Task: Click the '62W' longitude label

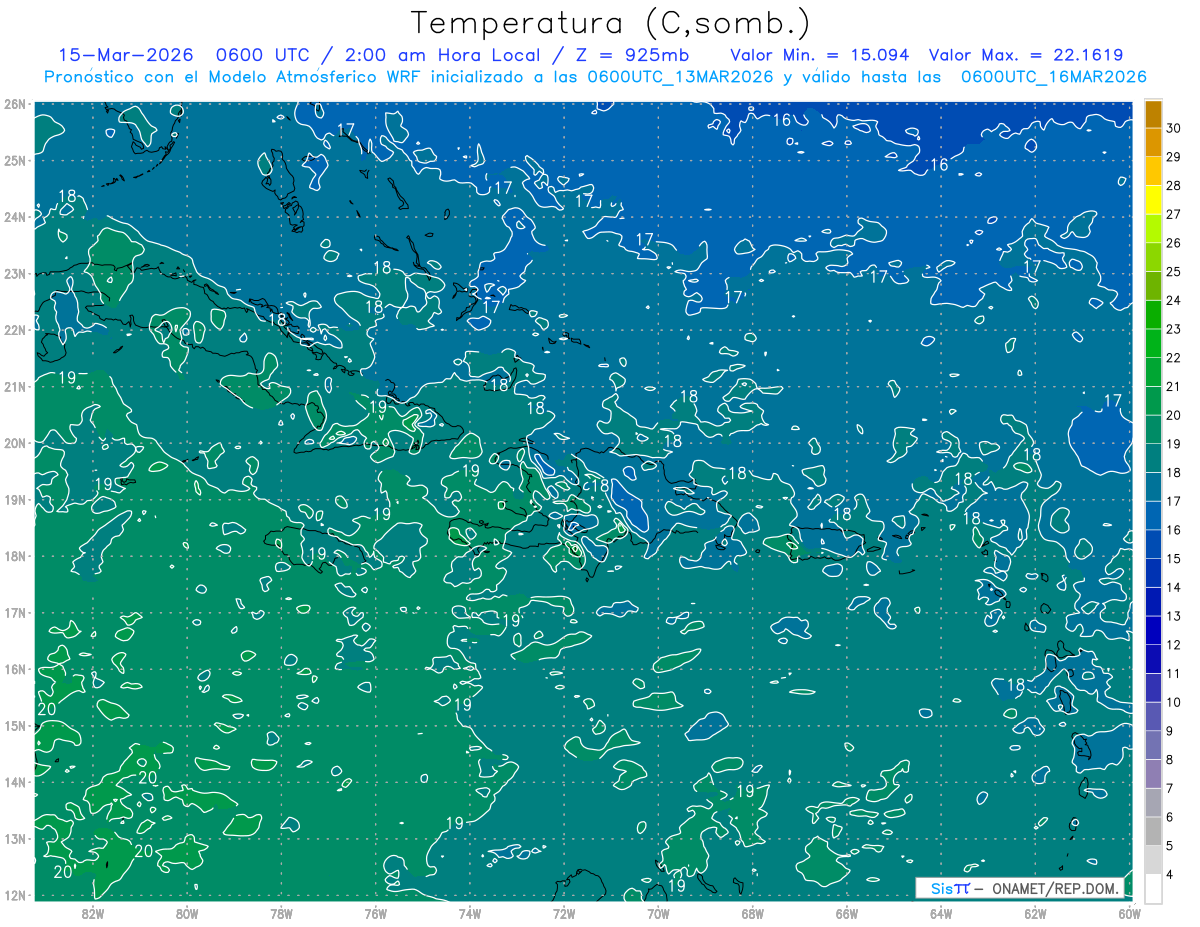Action: pyautogui.click(x=1034, y=913)
